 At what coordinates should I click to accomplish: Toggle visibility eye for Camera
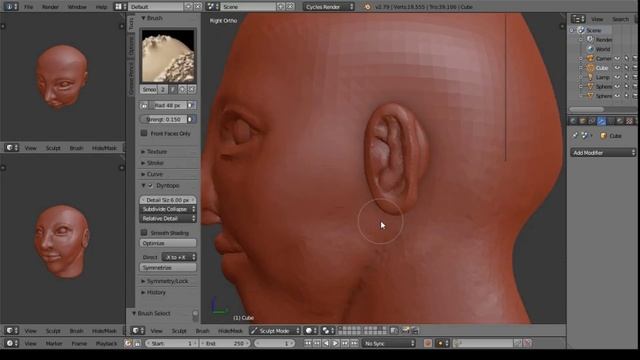click(617, 58)
